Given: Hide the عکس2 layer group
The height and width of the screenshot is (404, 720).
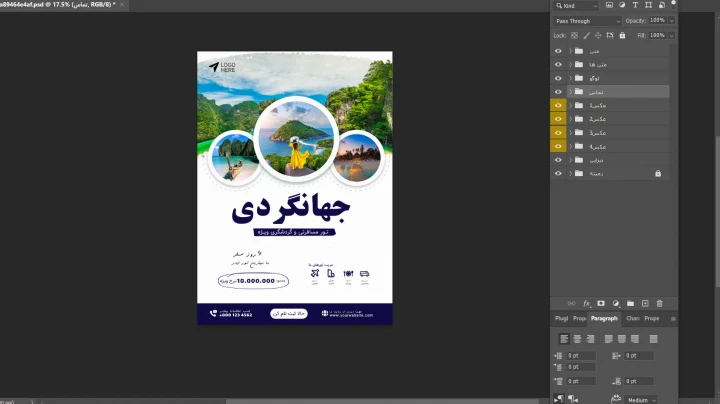Looking at the screenshot, I should click(x=558, y=119).
